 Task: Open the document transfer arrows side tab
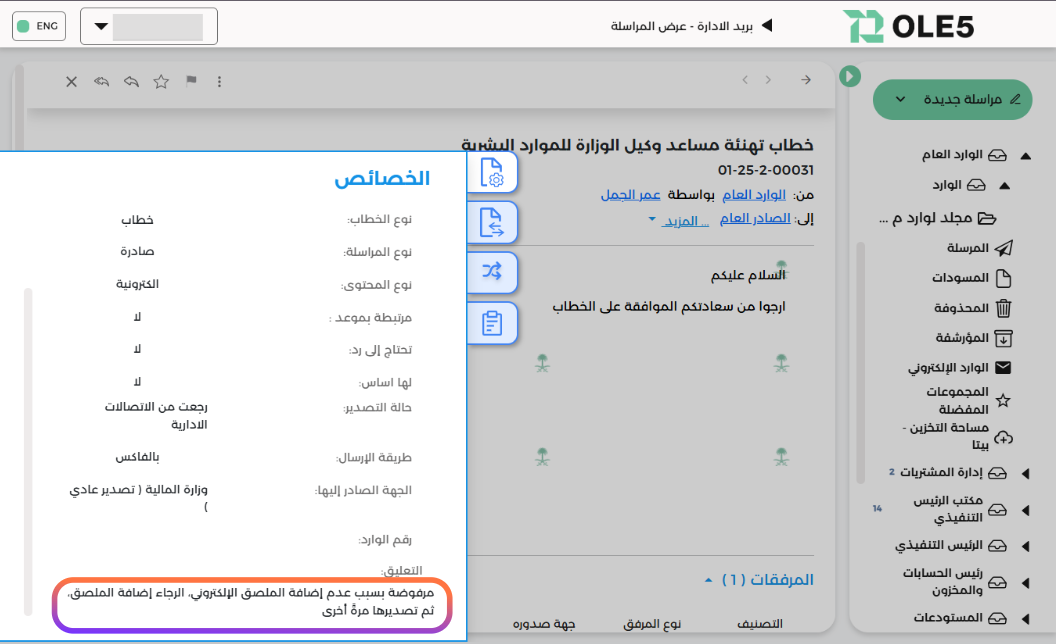click(x=492, y=222)
